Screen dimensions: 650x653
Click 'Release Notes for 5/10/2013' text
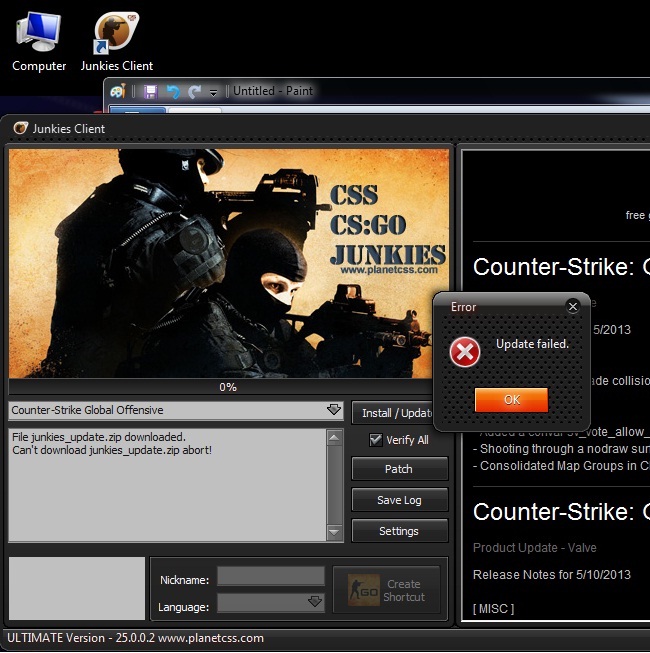[552, 575]
